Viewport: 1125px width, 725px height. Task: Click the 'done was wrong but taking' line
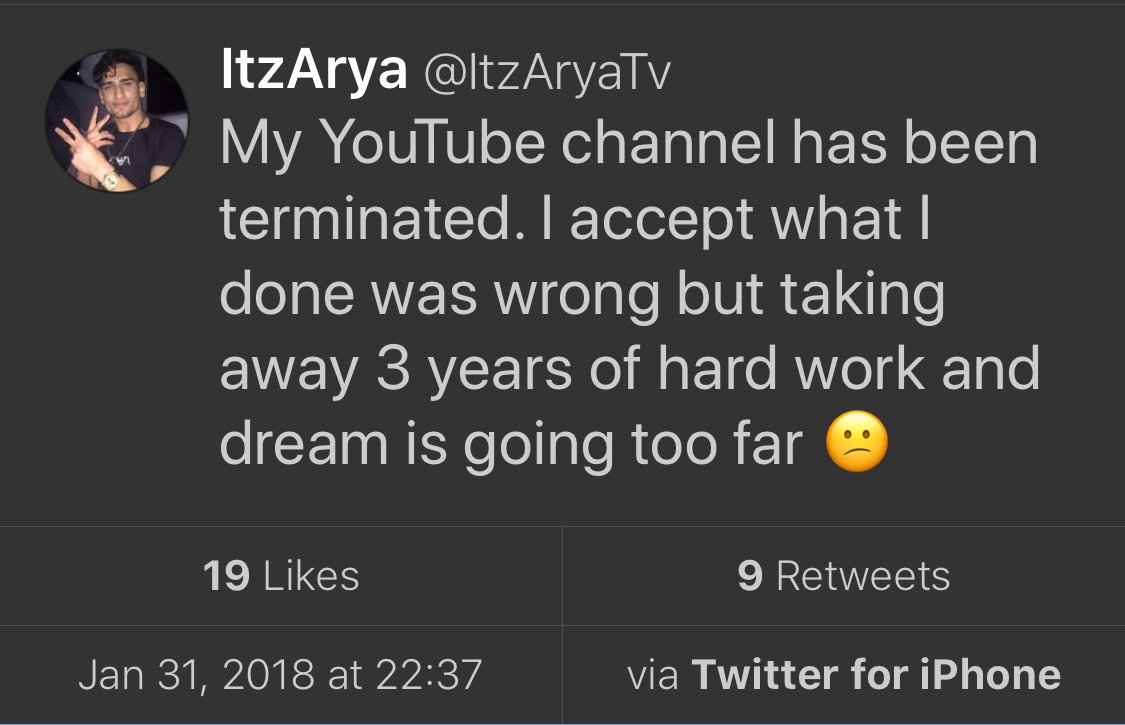pos(581,295)
